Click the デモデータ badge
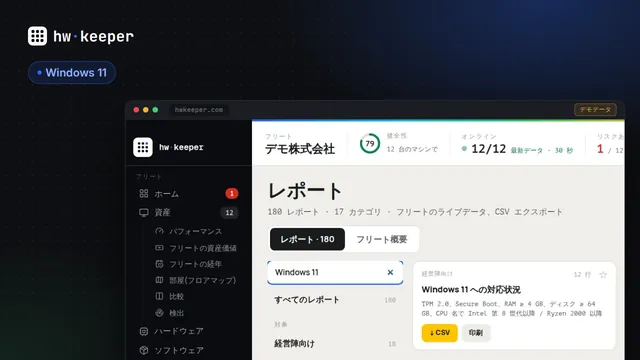This screenshot has width=640, height=360. click(x=596, y=109)
